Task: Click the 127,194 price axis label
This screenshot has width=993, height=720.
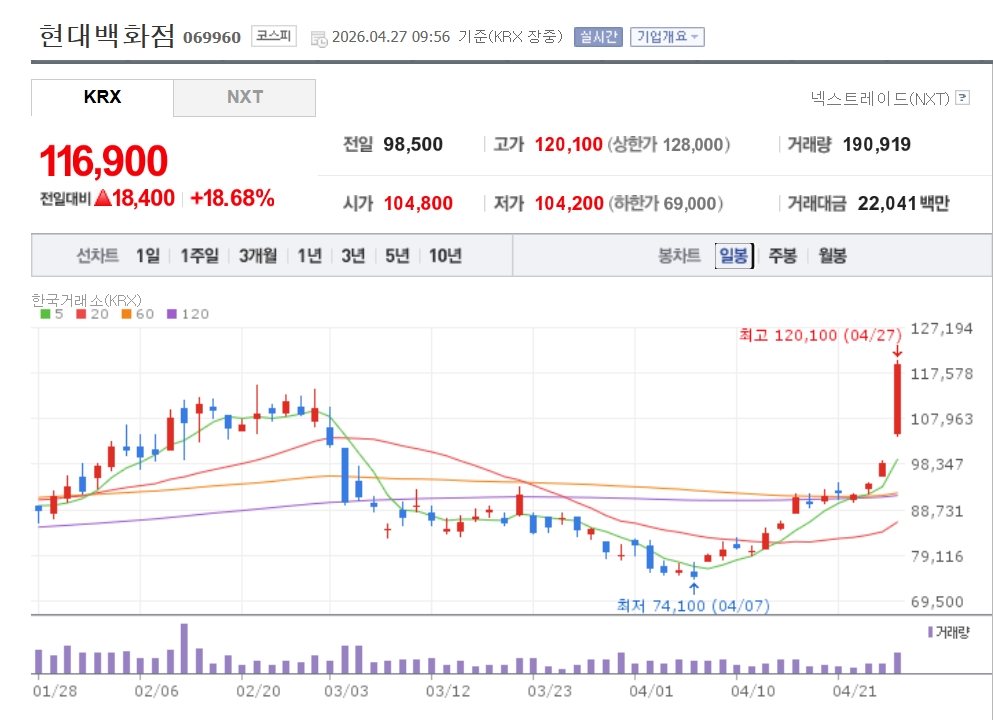Action: 941,329
